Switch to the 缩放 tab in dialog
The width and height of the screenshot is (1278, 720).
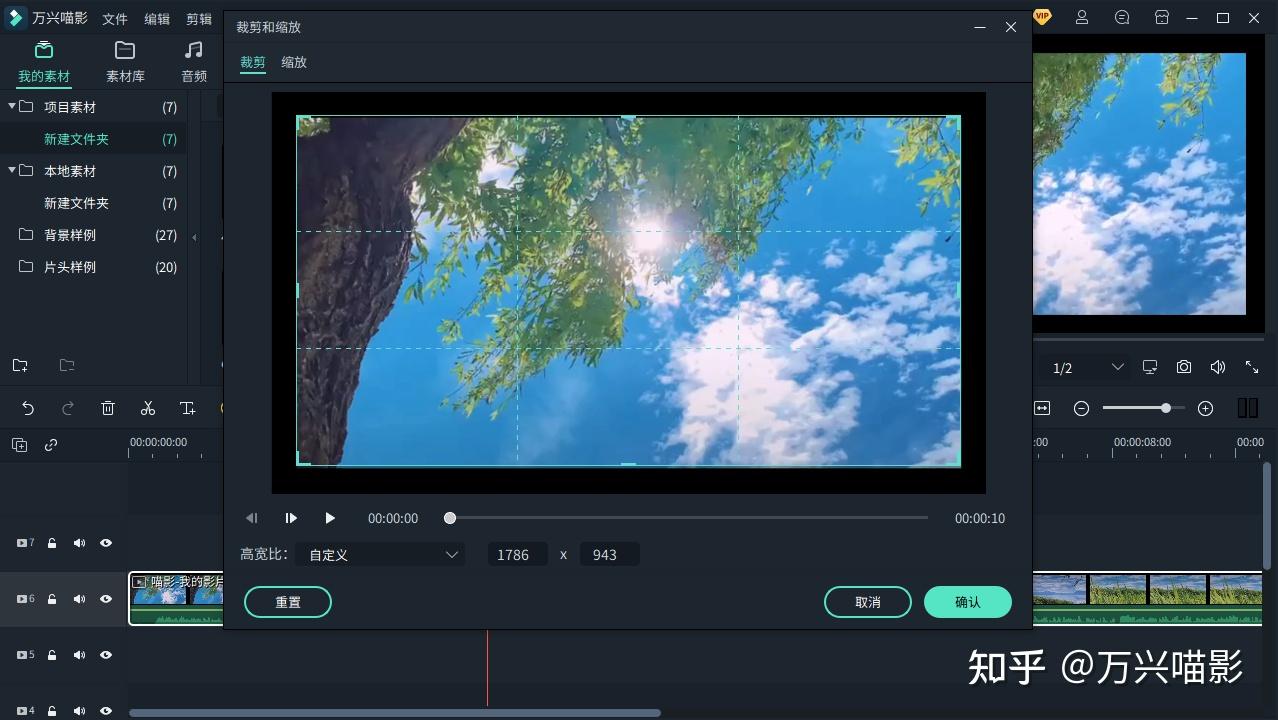(x=293, y=62)
